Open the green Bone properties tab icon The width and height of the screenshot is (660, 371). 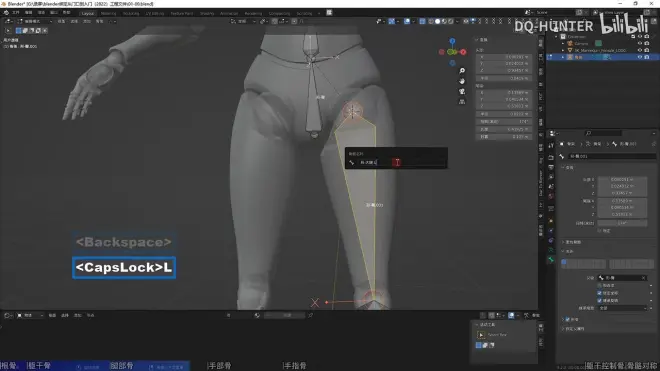551,260
